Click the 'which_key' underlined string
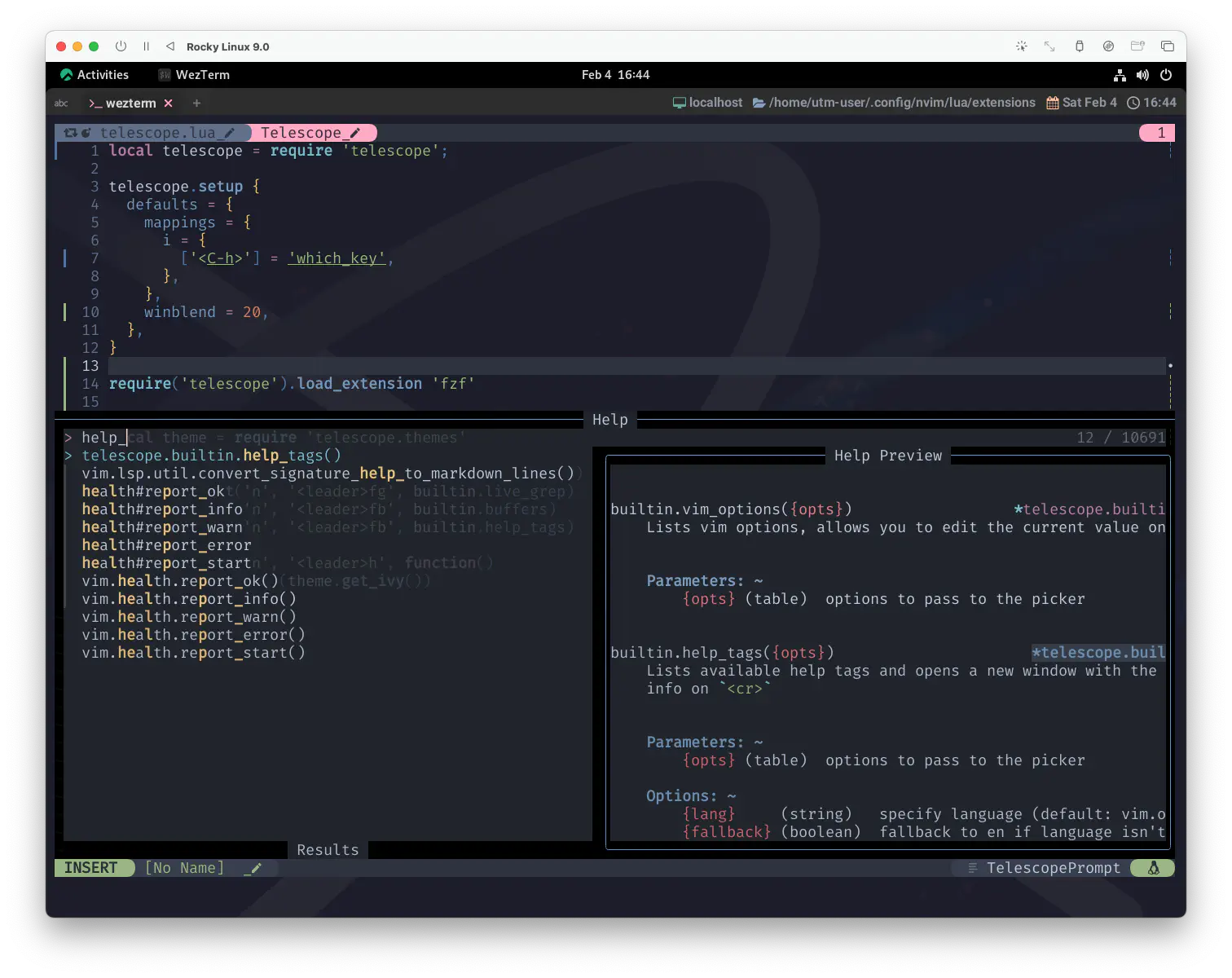The width and height of the screenshot is (1232, 978). pos(337,258)
